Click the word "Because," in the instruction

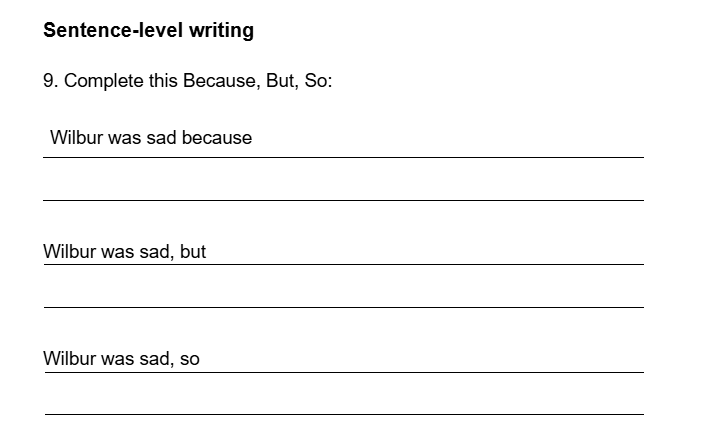(x=216, y=81)
